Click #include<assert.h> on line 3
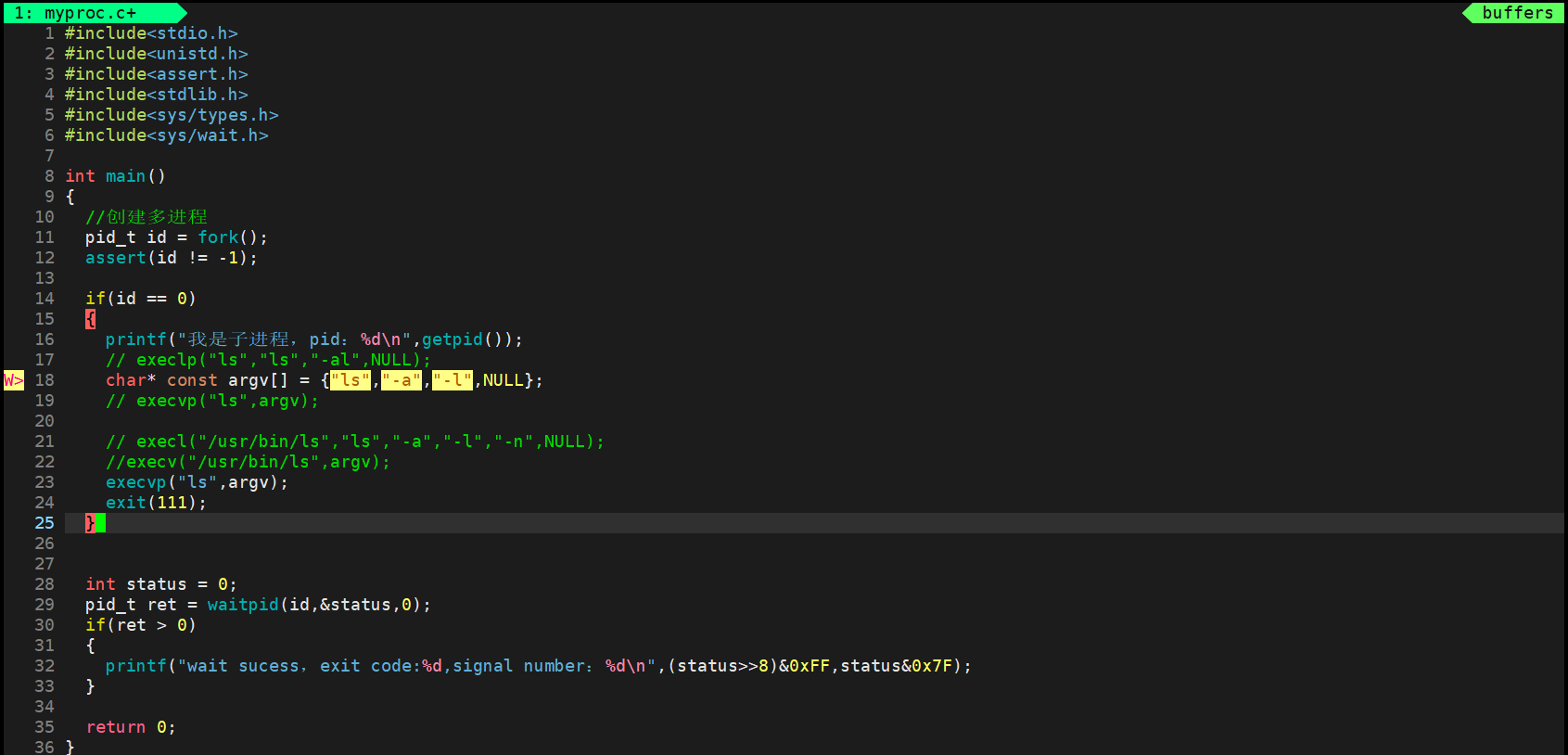Viewport: 1568px width, 755px height. click(157, 74)
